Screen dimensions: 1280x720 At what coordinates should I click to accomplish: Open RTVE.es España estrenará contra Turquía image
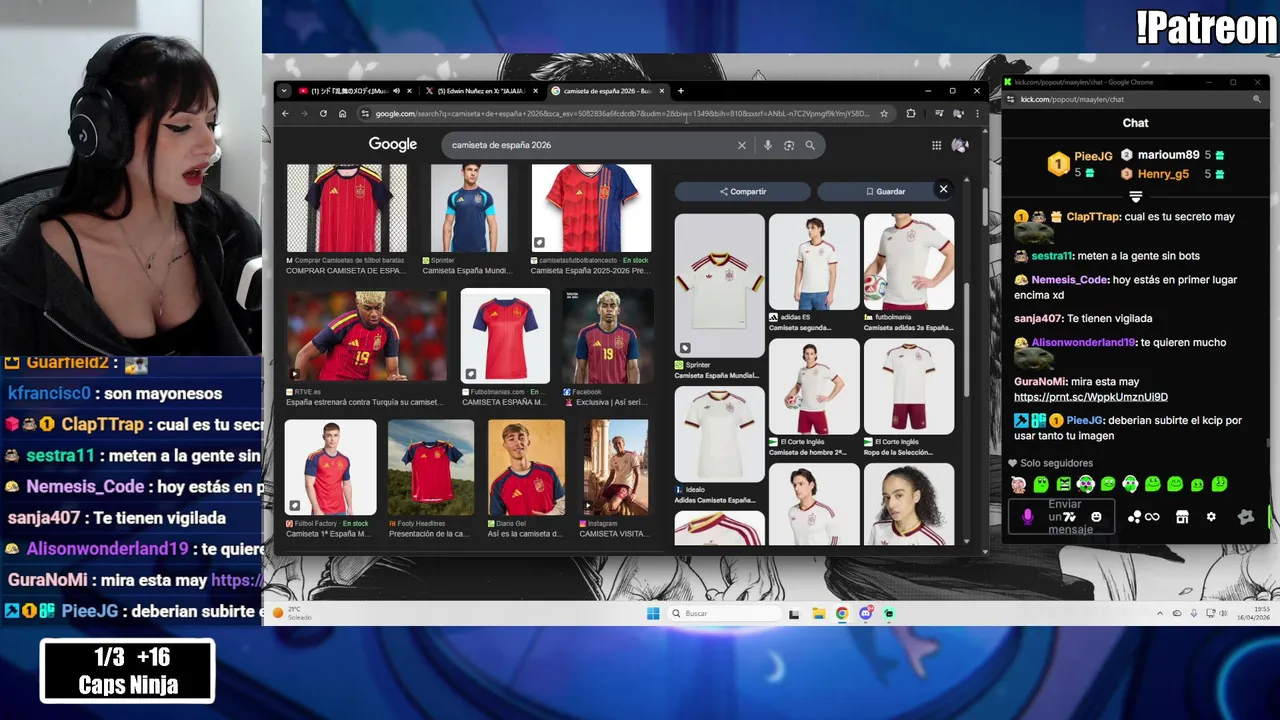(x=367, y=336)
